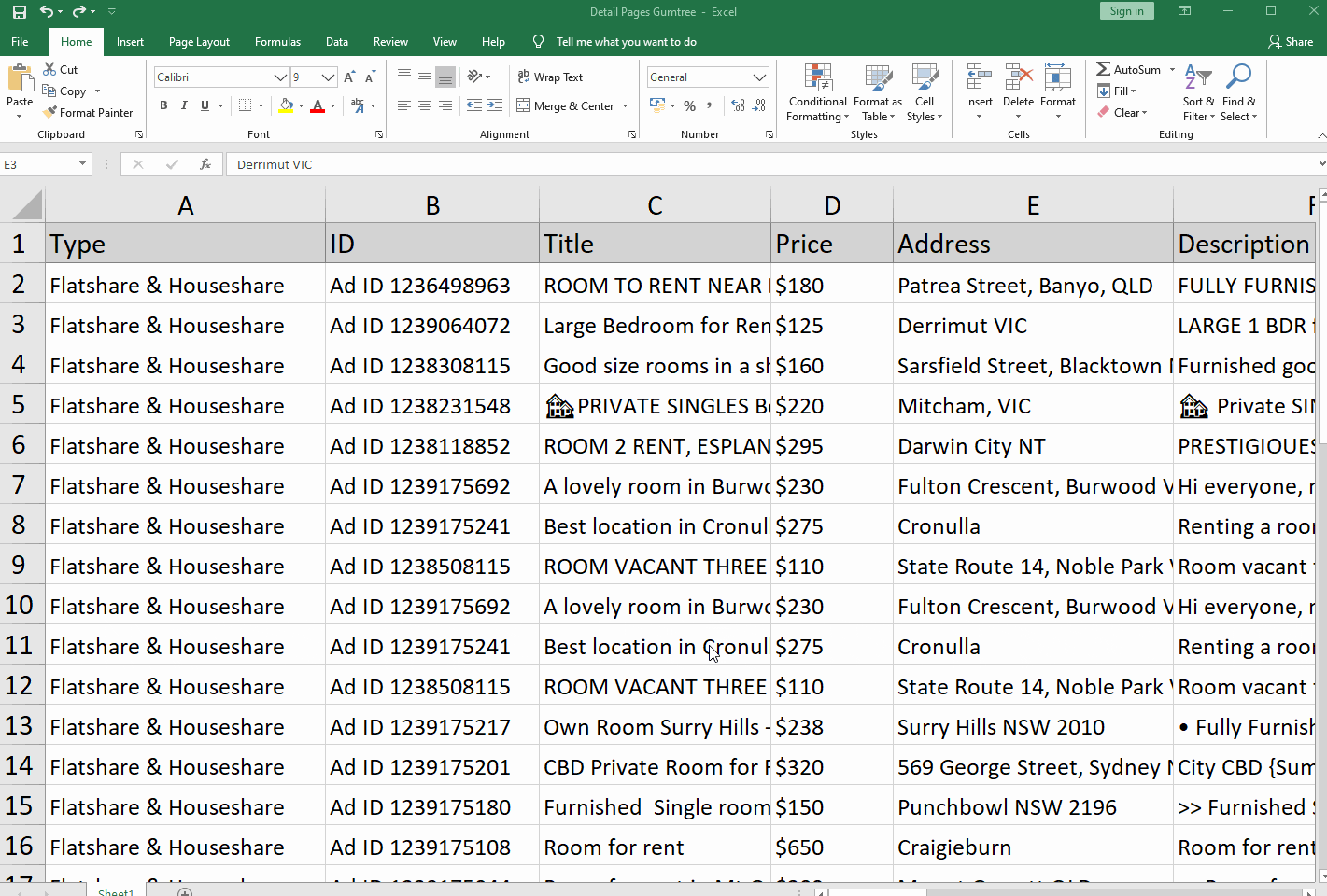Toggle italic formatting on
The image size is (1327, 896).
pyautogui.click(x=184, y=105)
